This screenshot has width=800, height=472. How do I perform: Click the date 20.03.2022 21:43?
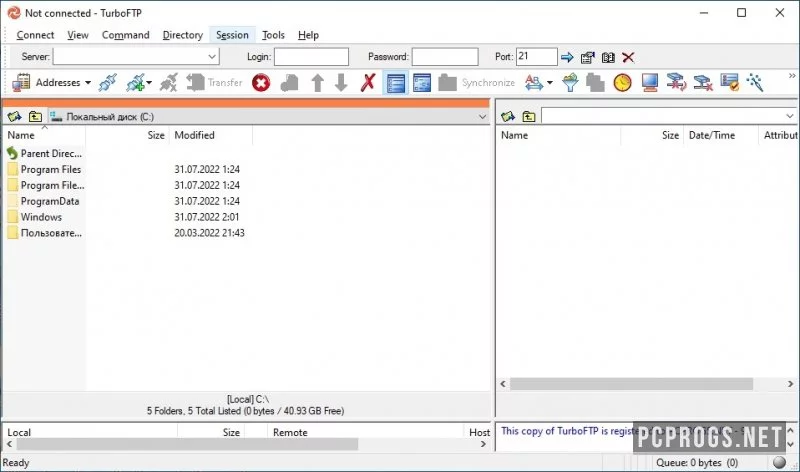point(209,233)
